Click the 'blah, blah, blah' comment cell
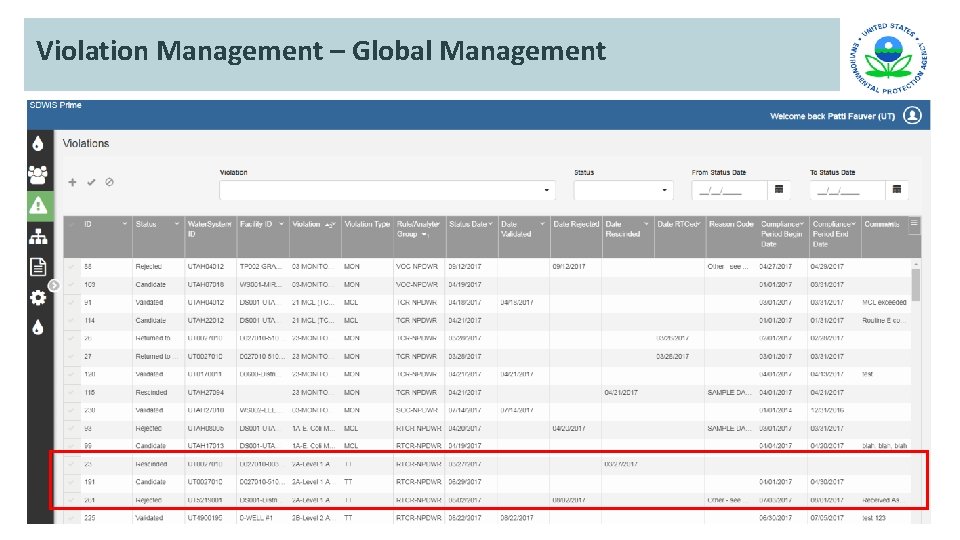Image resolution: width=960 pixels, height=540 pixels. click(x=885, y=446)
